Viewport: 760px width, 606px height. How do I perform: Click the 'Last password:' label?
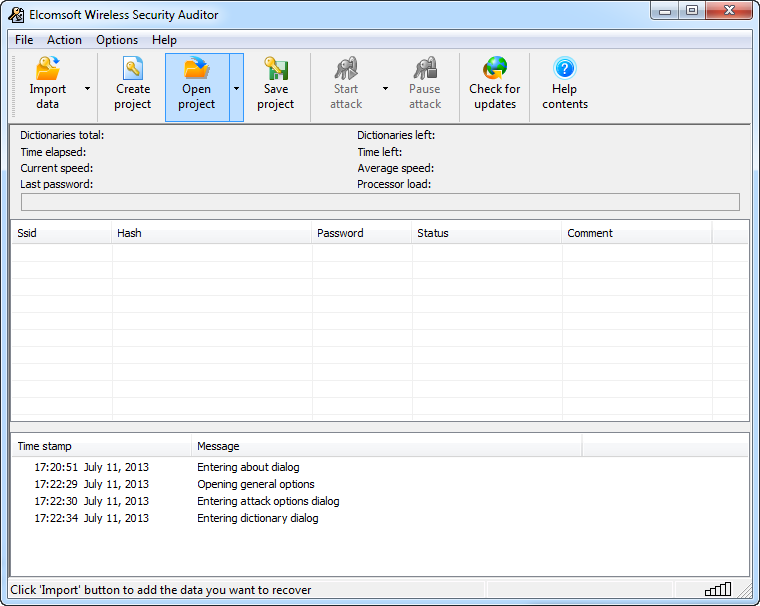[57, 184]
